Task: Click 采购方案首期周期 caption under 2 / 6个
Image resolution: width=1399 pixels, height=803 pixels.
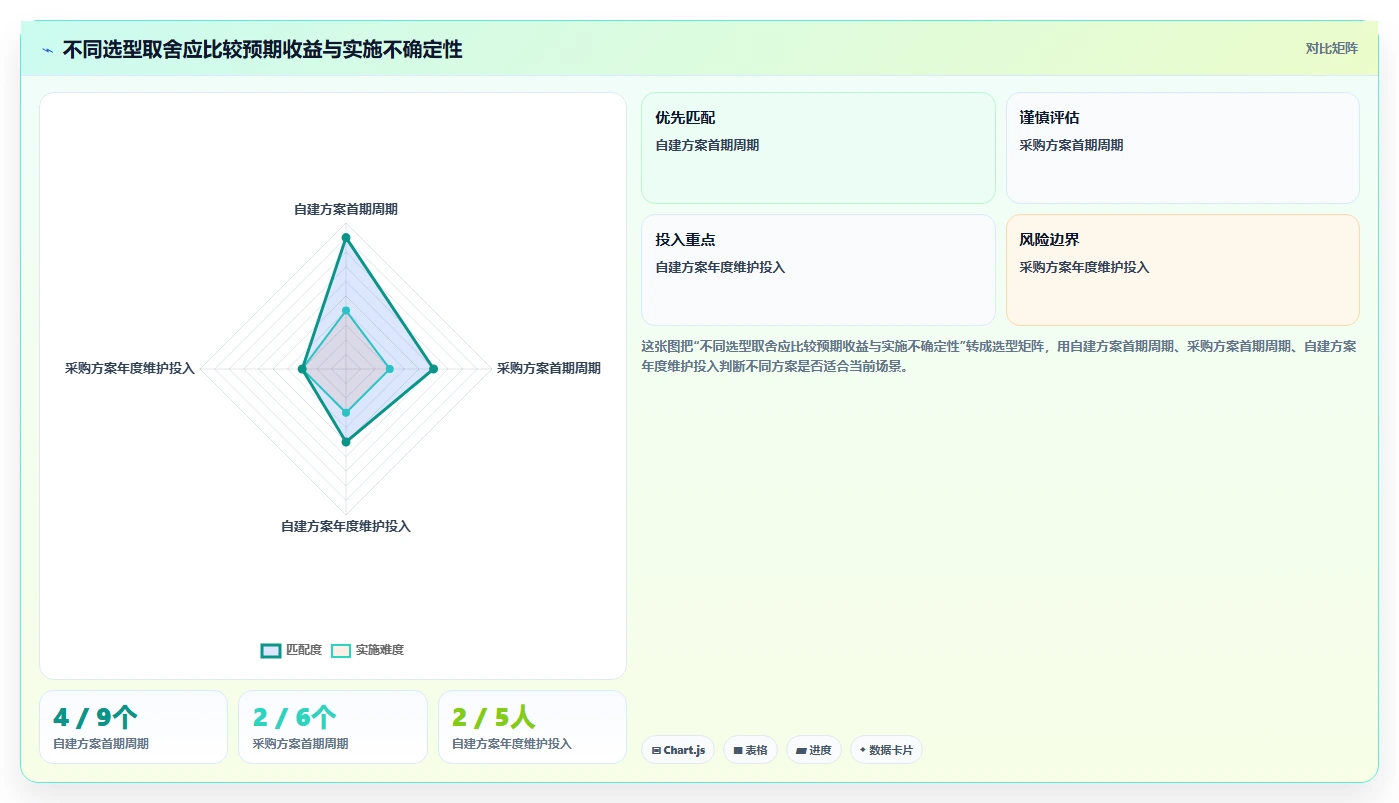Action: (x=300, y=744)
